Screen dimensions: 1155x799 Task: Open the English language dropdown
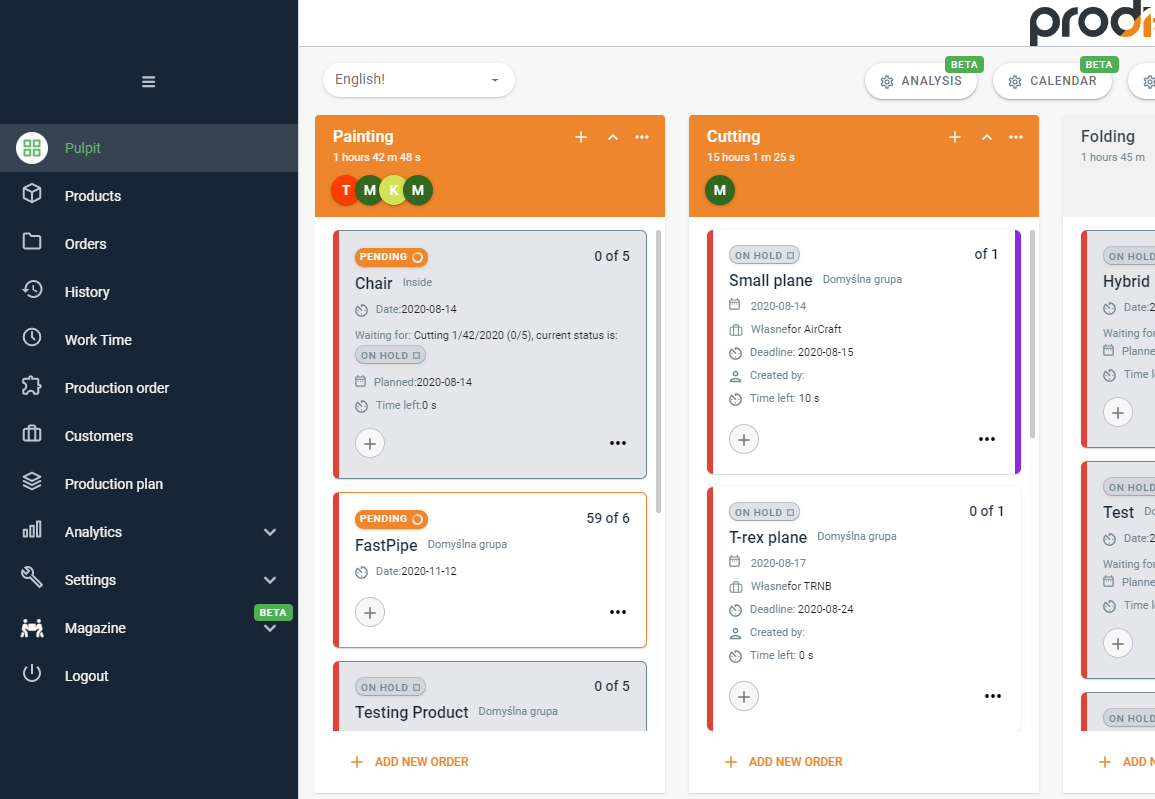(418, 80)
